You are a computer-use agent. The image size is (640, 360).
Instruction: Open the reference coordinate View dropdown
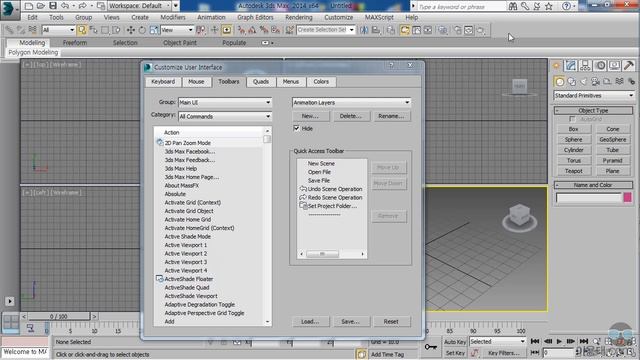click(177, 30)
